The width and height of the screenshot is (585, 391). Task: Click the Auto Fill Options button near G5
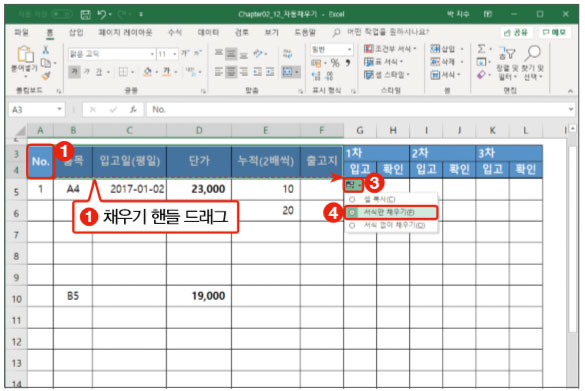tap(353, 184)
